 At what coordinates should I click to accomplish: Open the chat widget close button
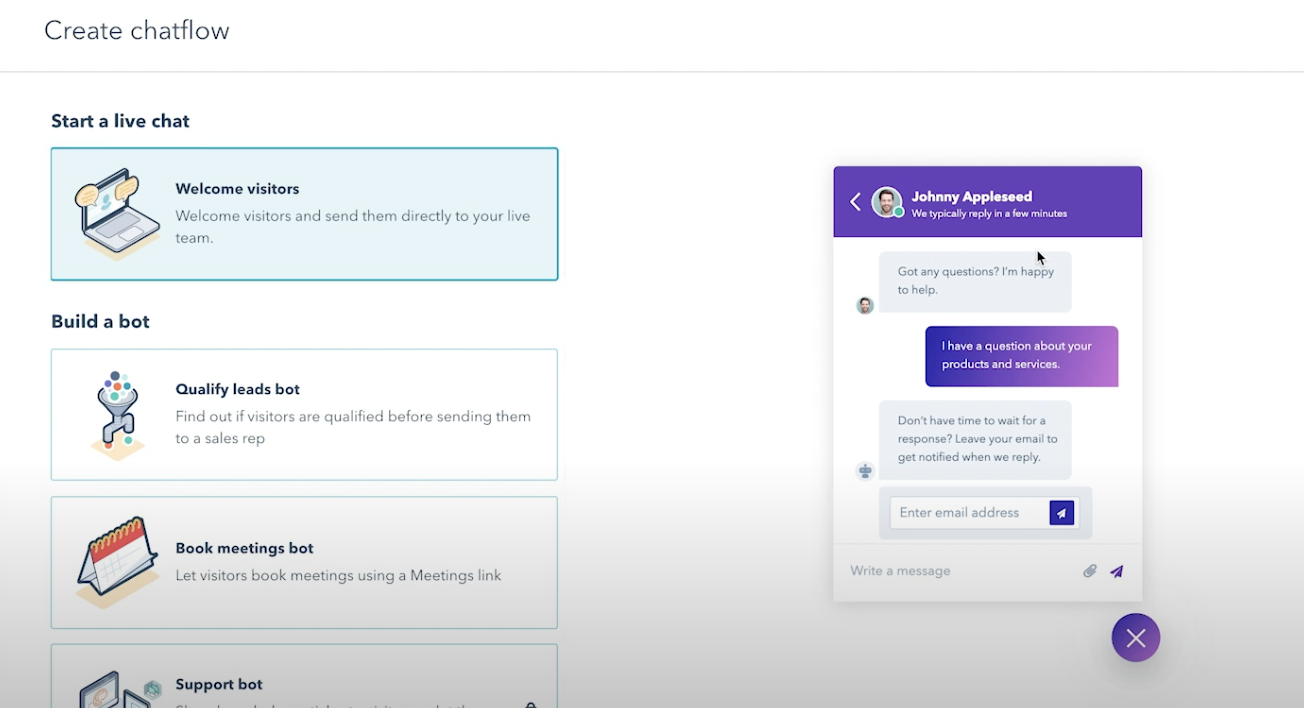pyautogui.click(x=1135, y=637)
